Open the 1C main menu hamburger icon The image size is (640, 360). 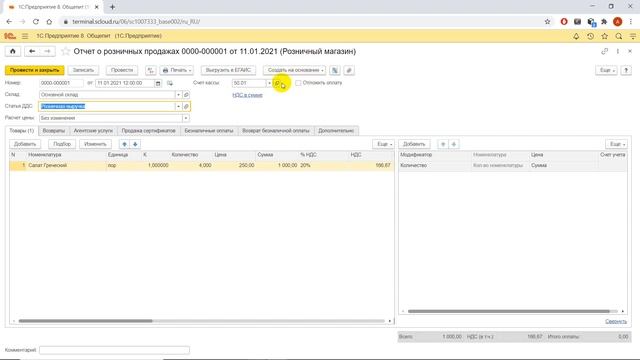pyautogui.click(x=25, y=36)
